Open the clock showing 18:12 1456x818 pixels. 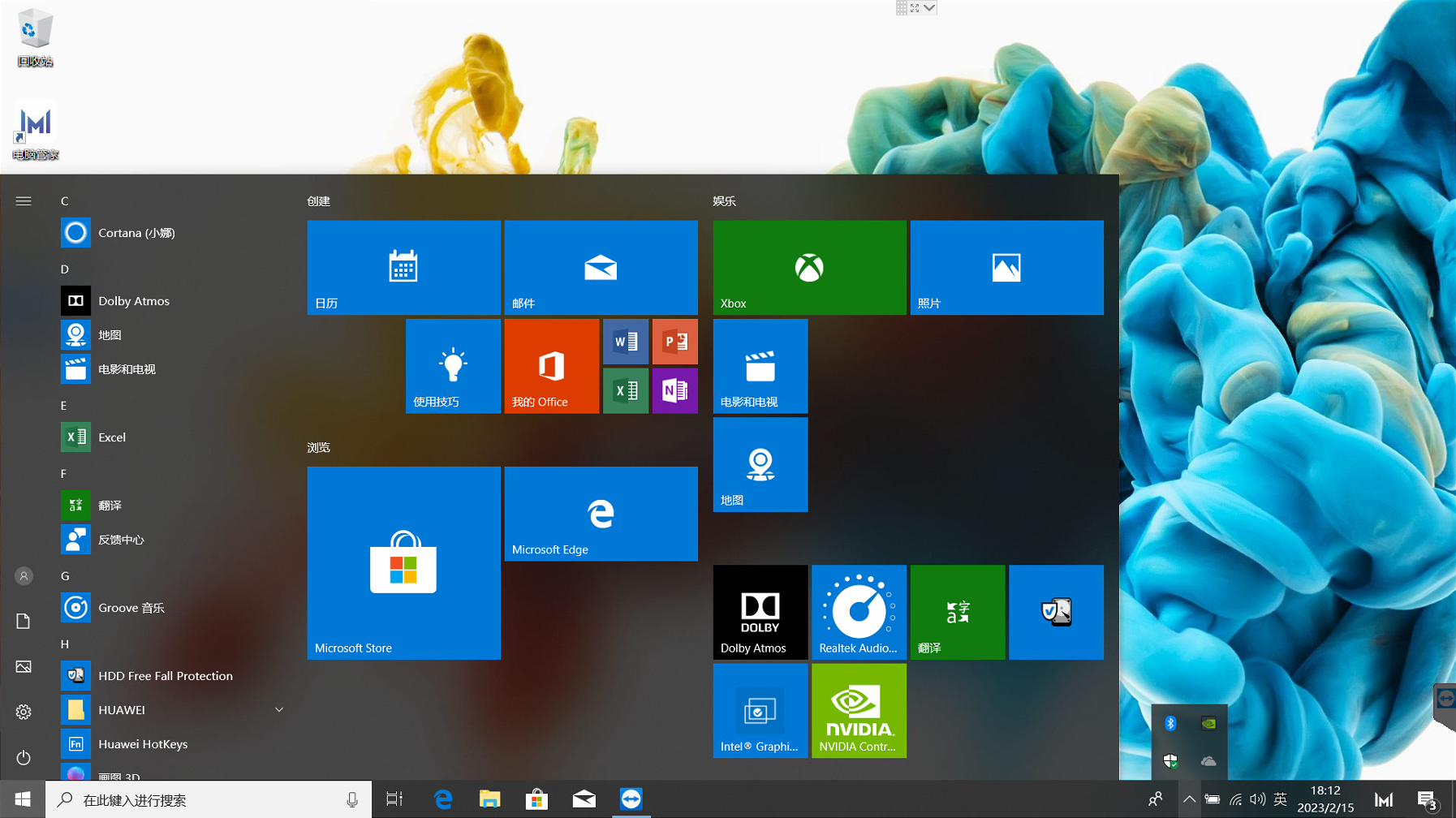coord(1325,799)
